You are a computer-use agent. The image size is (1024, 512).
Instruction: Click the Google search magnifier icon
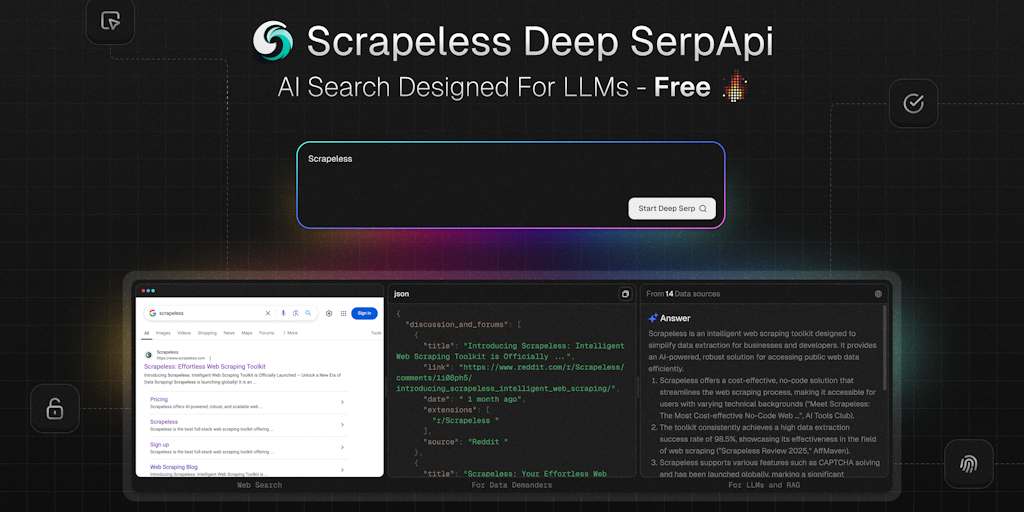(308, 313)
